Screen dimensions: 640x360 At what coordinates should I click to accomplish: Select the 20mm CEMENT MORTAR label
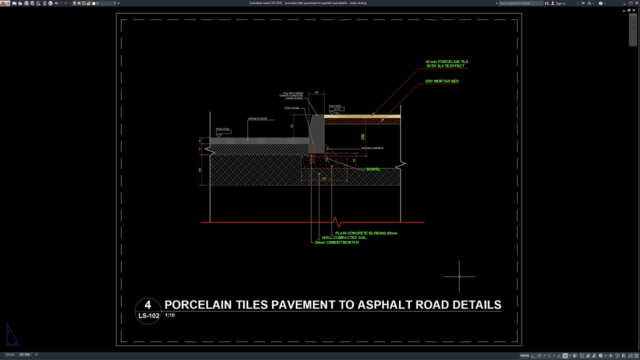tap(337, 242)
